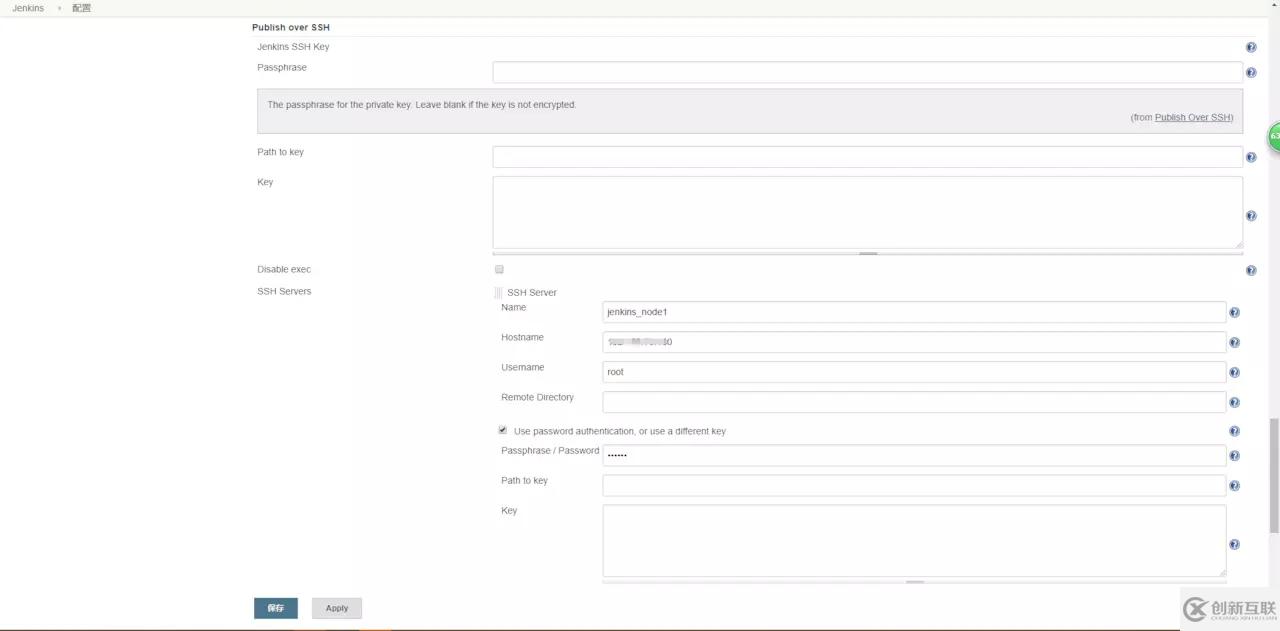Open help for top Passphrase field
This screenshot has width=1280, height=631.
(1251, 73)
